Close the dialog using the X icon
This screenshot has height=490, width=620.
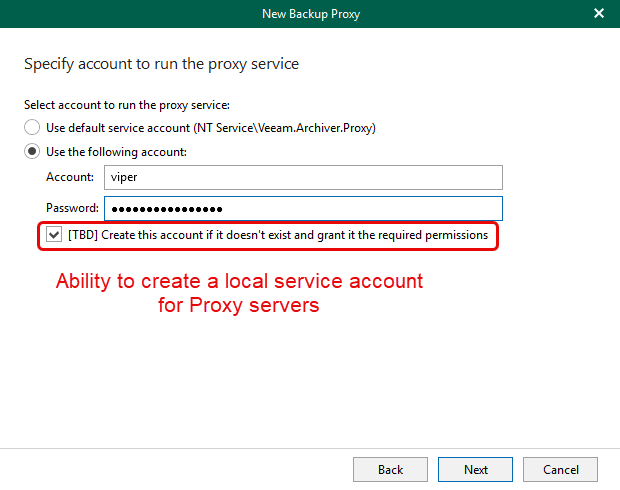tap(598, 13)
